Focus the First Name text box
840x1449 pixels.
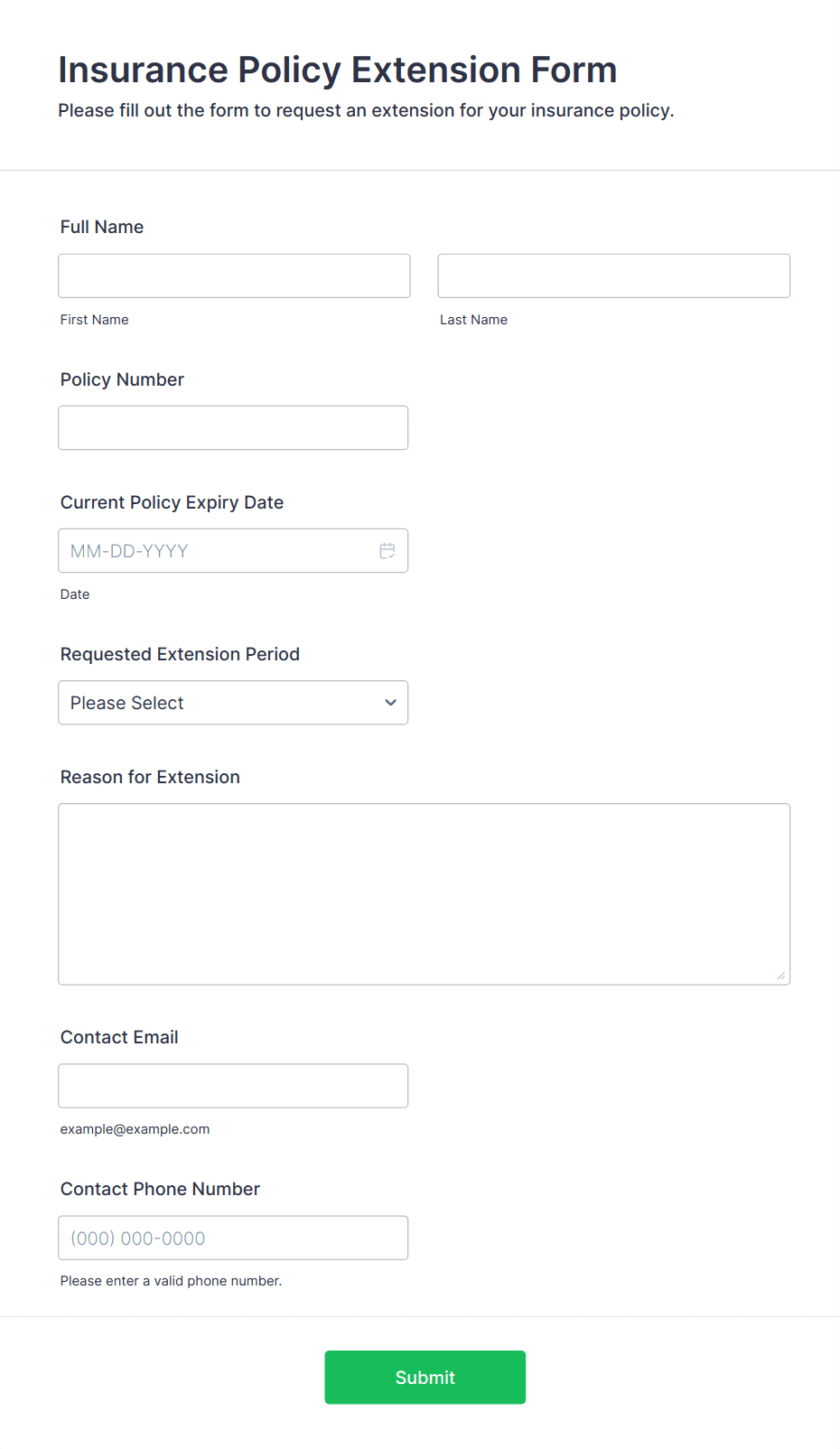[234, 276]
